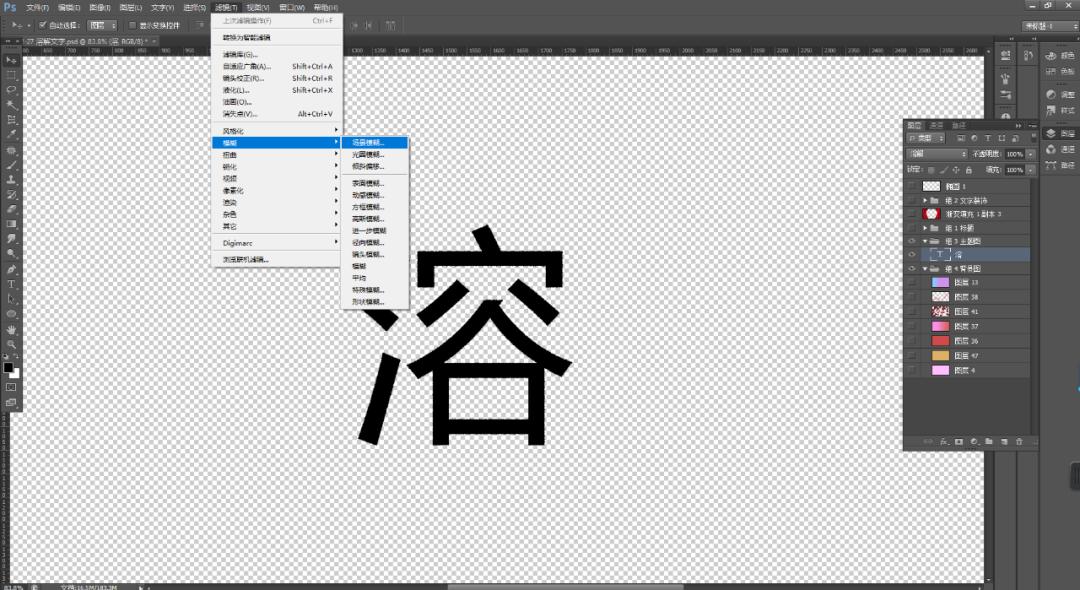This screenshot has width=1080, height=590.
Task: Toggle visibility of layer 图层 13
Action: point(912,281)
